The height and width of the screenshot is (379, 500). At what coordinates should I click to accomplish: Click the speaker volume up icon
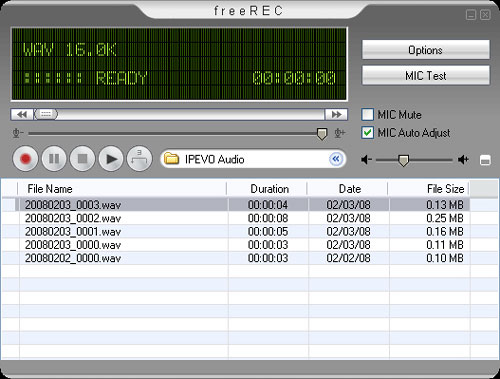463,160
